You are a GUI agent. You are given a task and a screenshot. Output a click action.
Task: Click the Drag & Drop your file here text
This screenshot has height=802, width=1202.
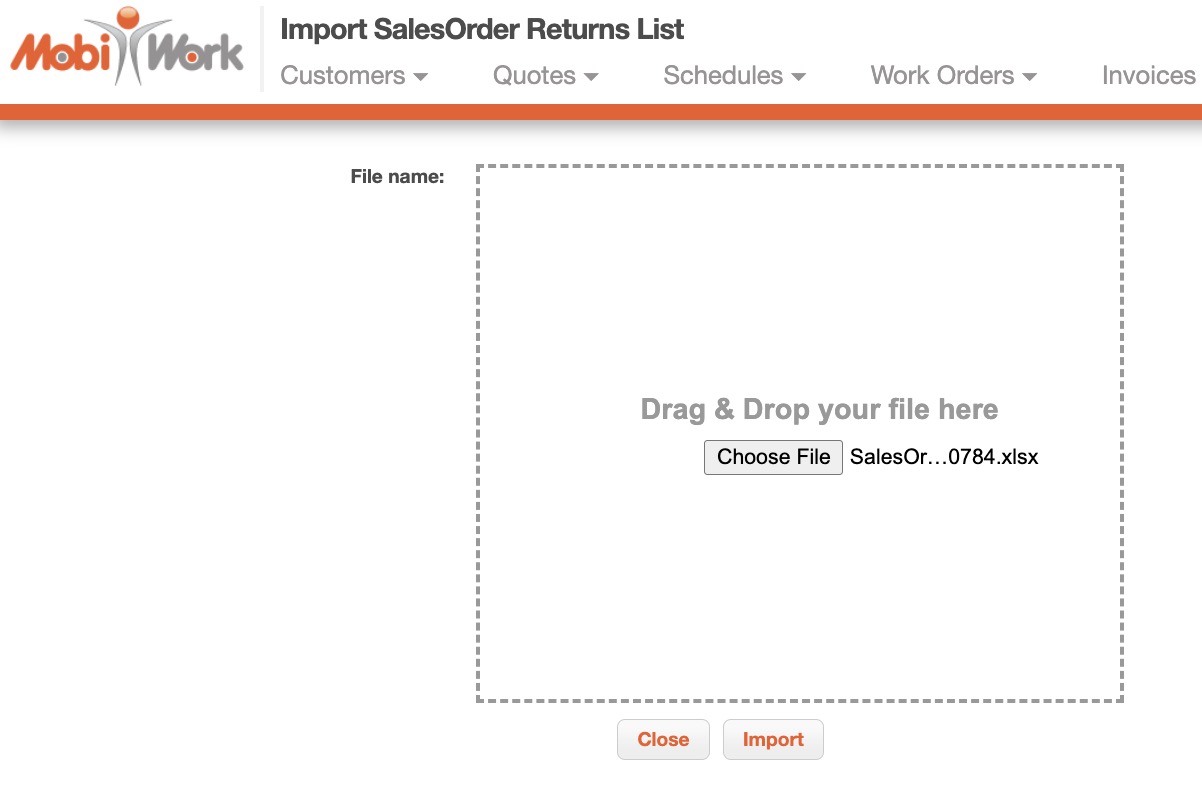click(x=819, y=410)
